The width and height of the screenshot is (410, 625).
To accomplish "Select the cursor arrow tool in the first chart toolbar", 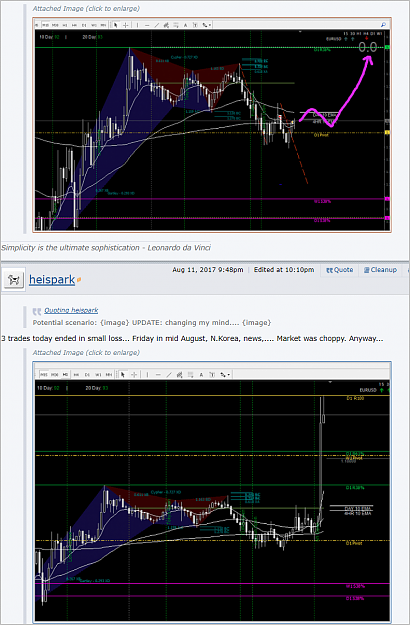I will (x=116, y=25).
